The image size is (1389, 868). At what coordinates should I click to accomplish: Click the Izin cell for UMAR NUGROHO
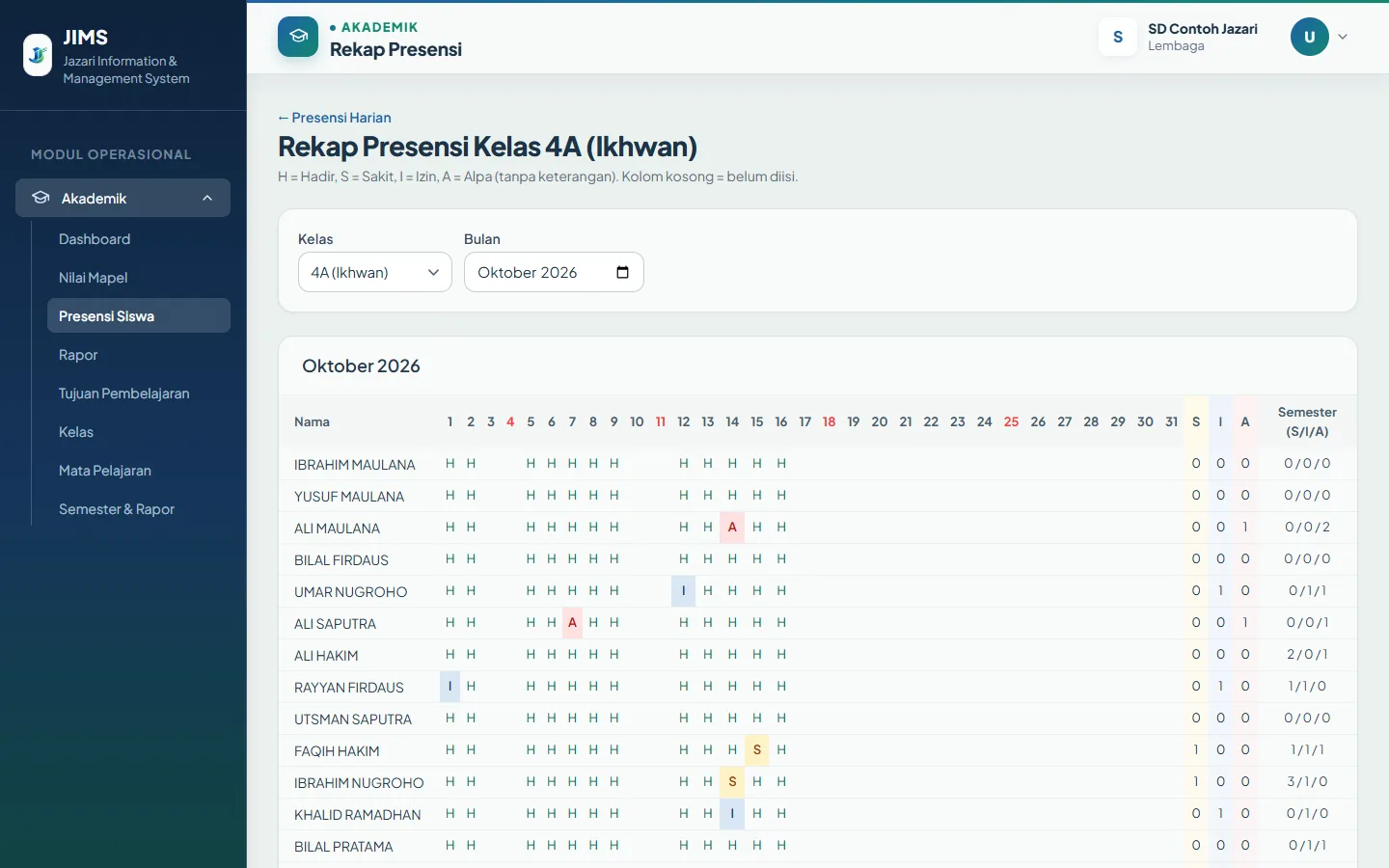tap(683, 590)
